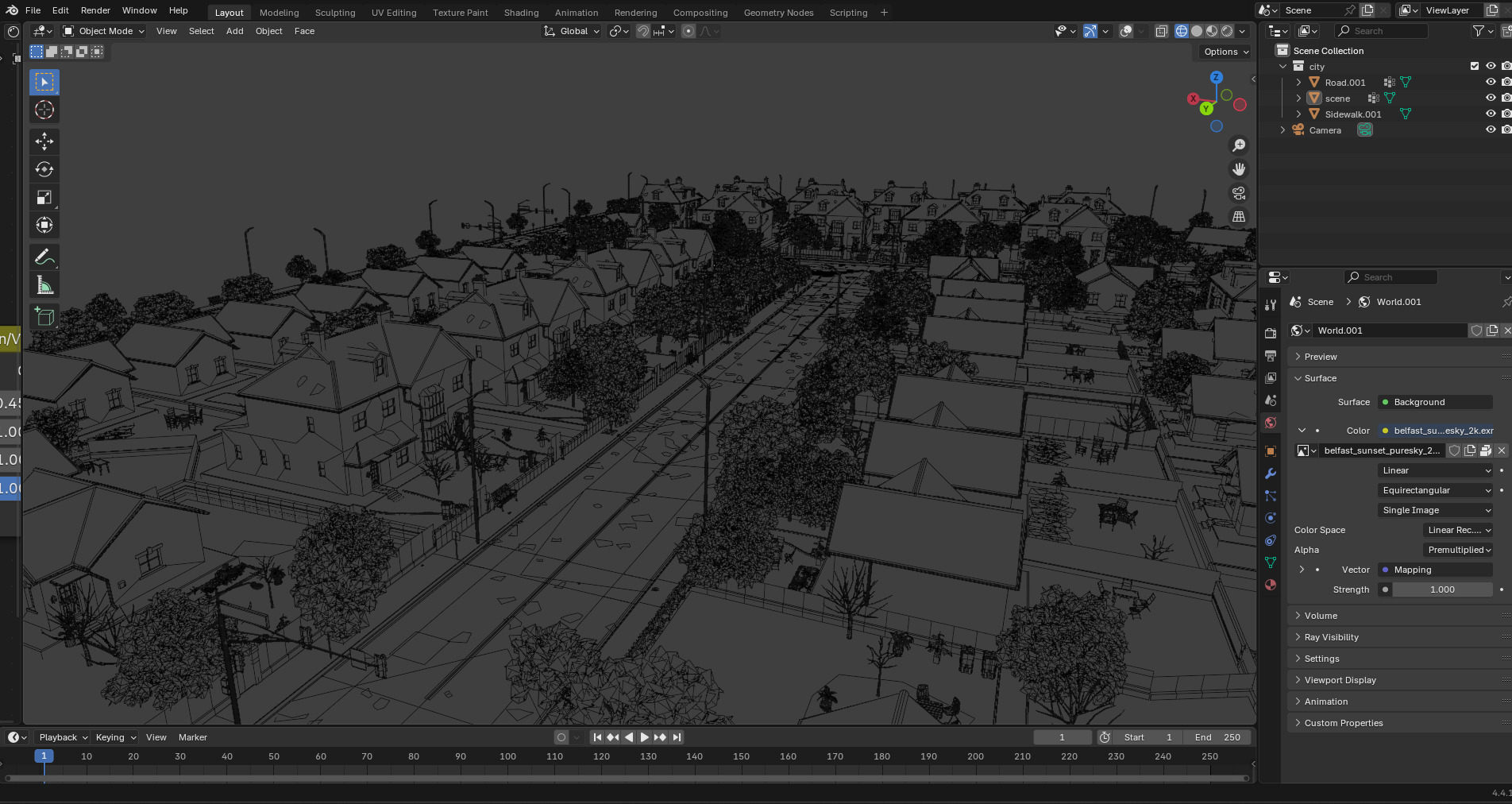Expand the Camera tree item
This screenshot has height=804, width=1512.
pos(1282,129)
